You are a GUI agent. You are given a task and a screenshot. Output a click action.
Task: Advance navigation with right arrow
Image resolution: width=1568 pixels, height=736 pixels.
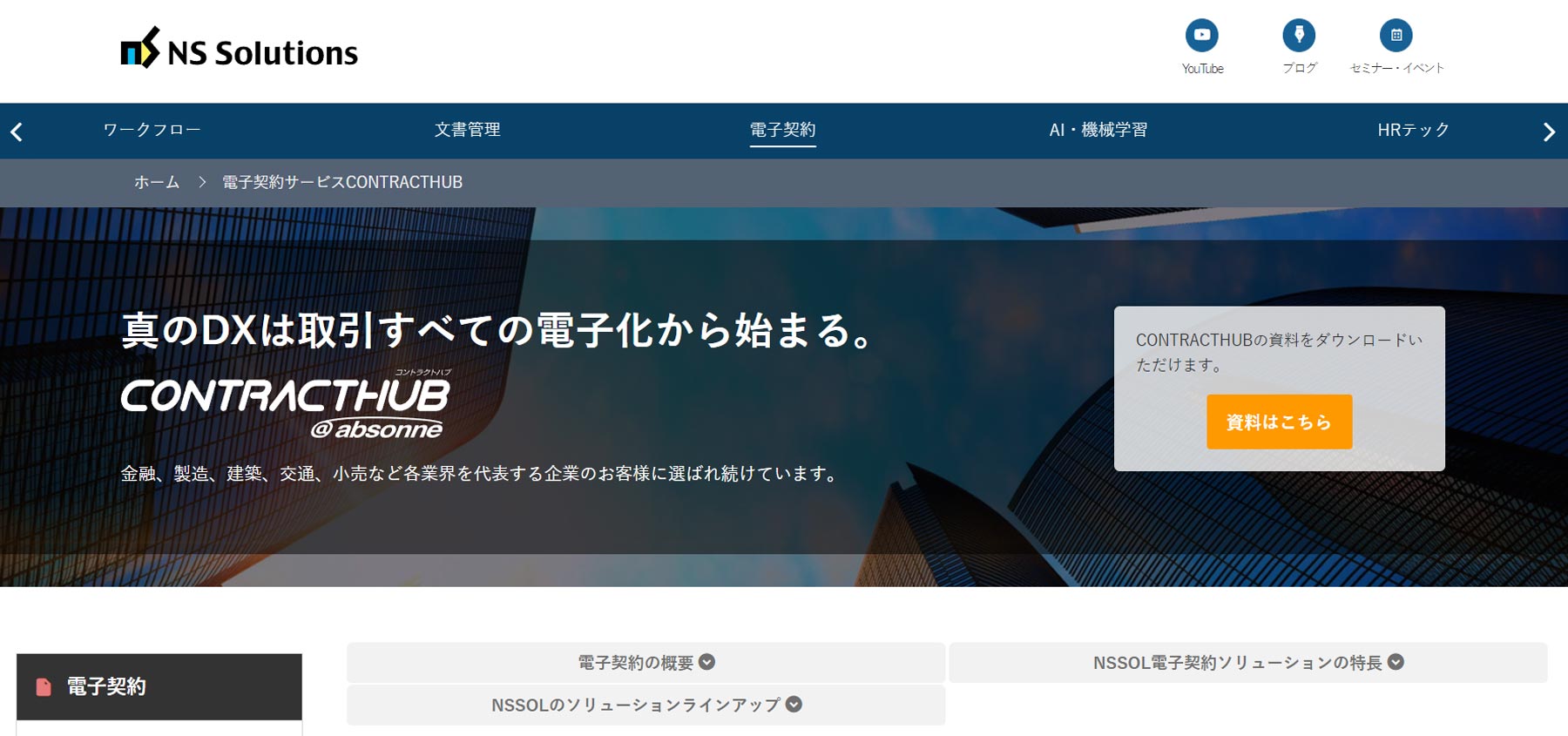(1549, 132)
